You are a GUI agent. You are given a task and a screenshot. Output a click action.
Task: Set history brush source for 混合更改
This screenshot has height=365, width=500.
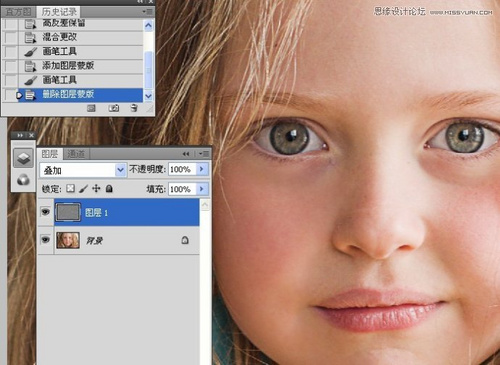click(x=11, y=38)
